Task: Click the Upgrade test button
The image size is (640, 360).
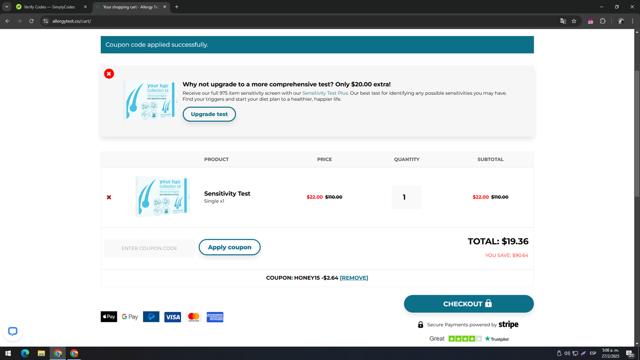Action: click(209, 114)
